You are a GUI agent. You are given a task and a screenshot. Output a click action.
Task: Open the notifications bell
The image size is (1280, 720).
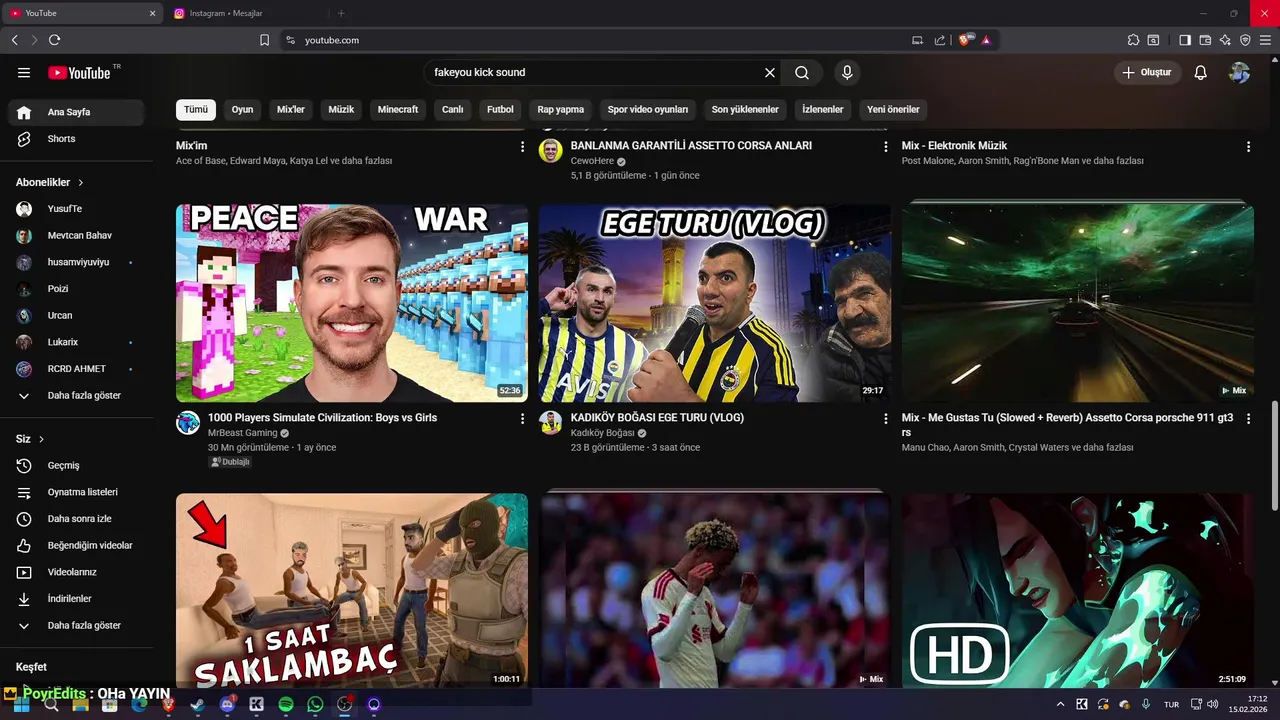click(x=1201, y=73)
